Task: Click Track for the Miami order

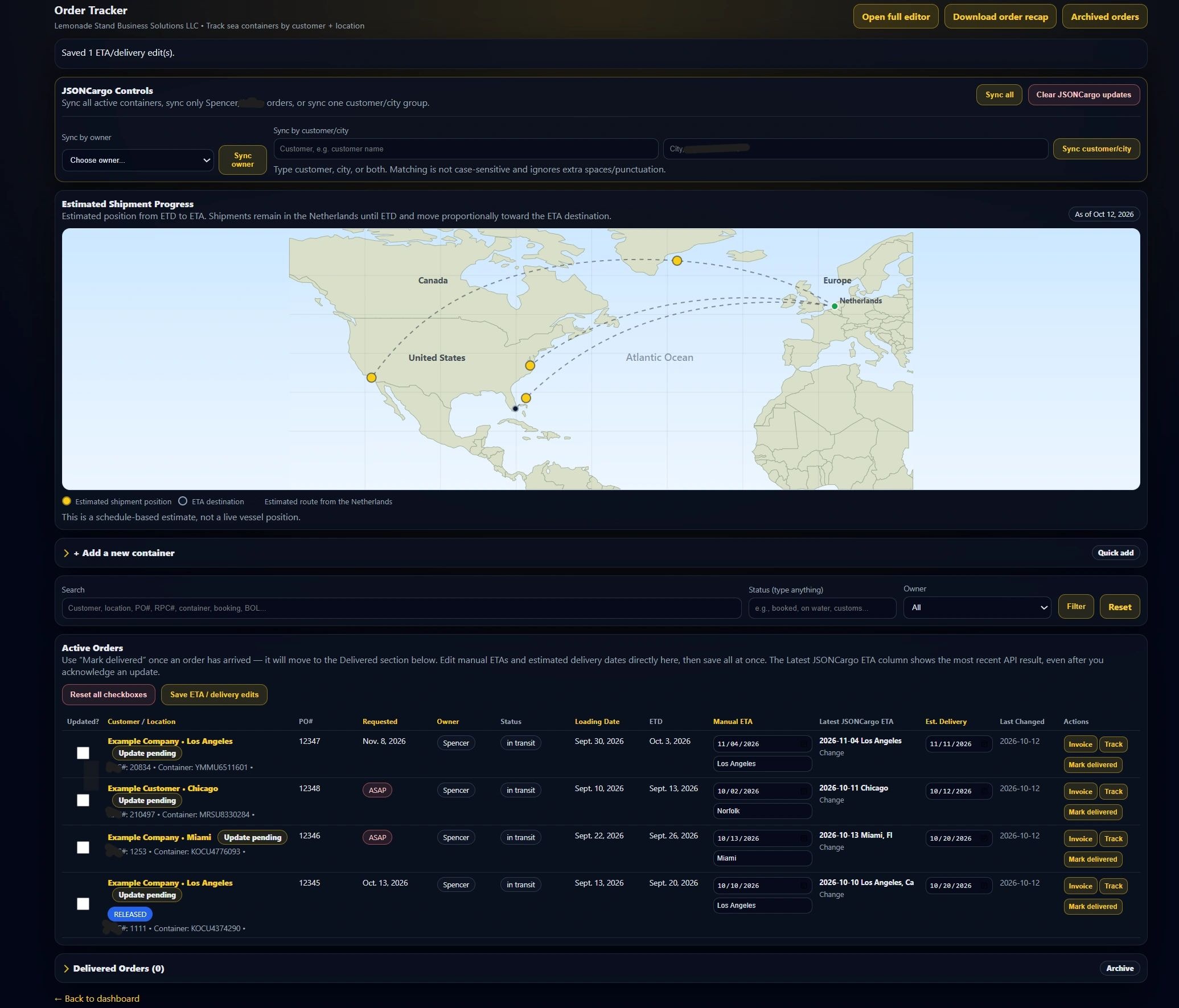Action: pyautogui.click(x=1113, y=838)
